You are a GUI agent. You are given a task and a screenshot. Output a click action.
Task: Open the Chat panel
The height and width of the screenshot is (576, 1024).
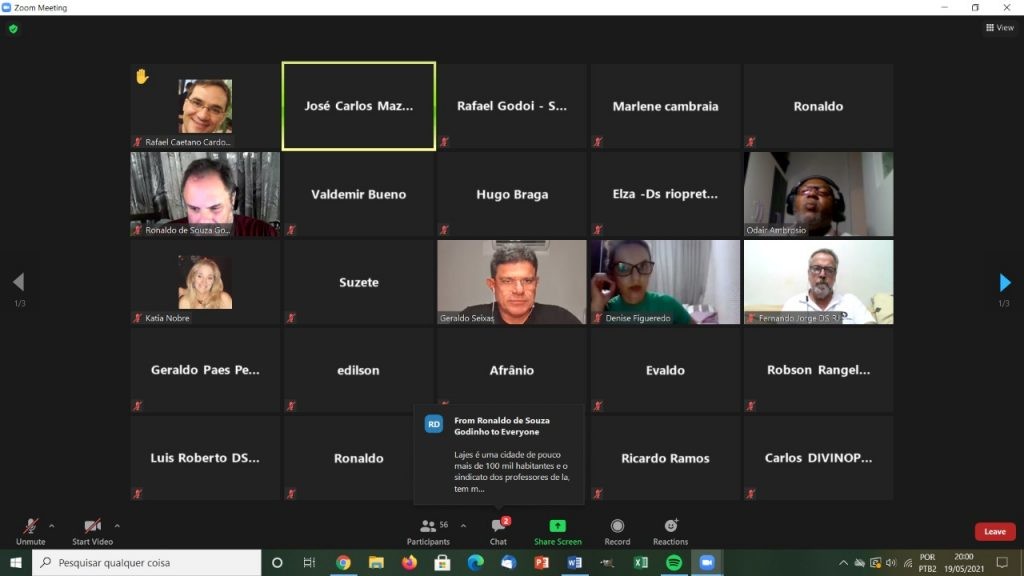[498, 529]
